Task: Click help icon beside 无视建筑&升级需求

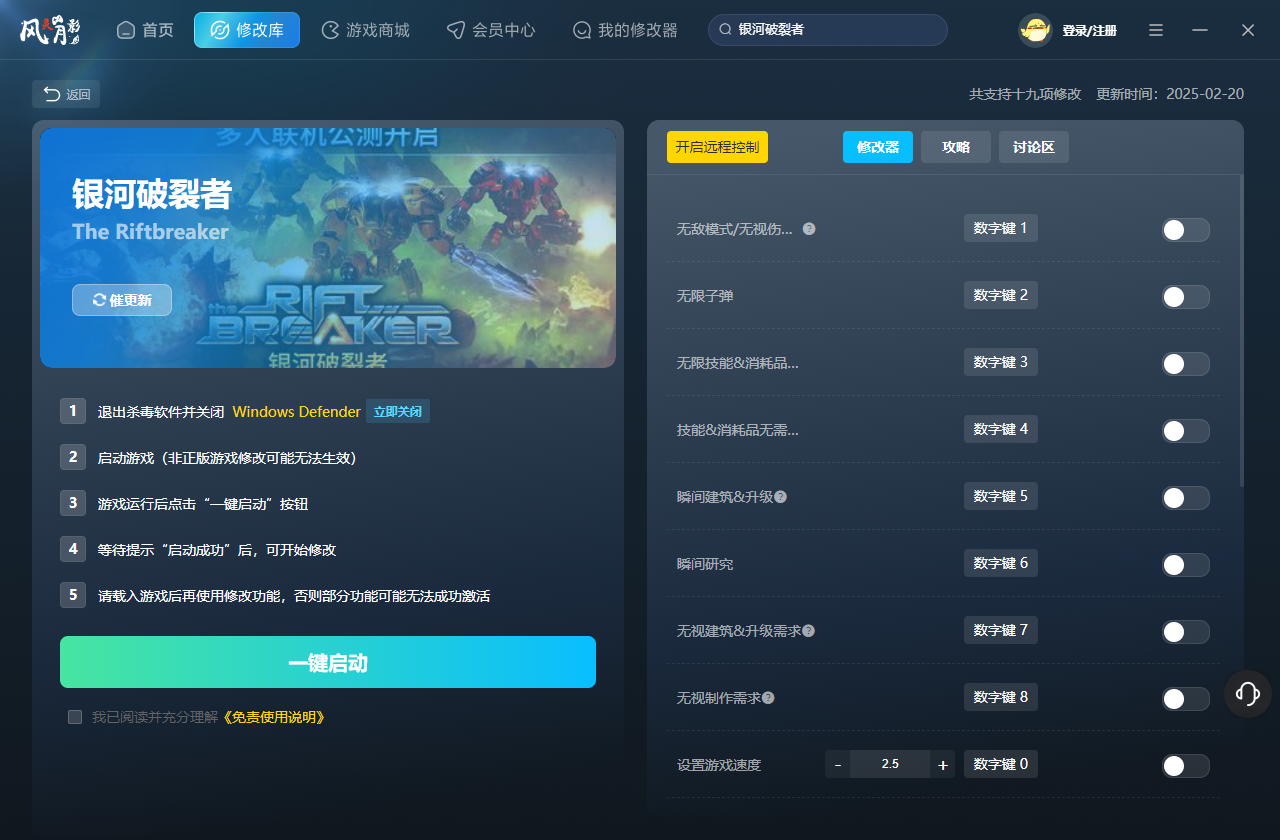Action: 808,631
